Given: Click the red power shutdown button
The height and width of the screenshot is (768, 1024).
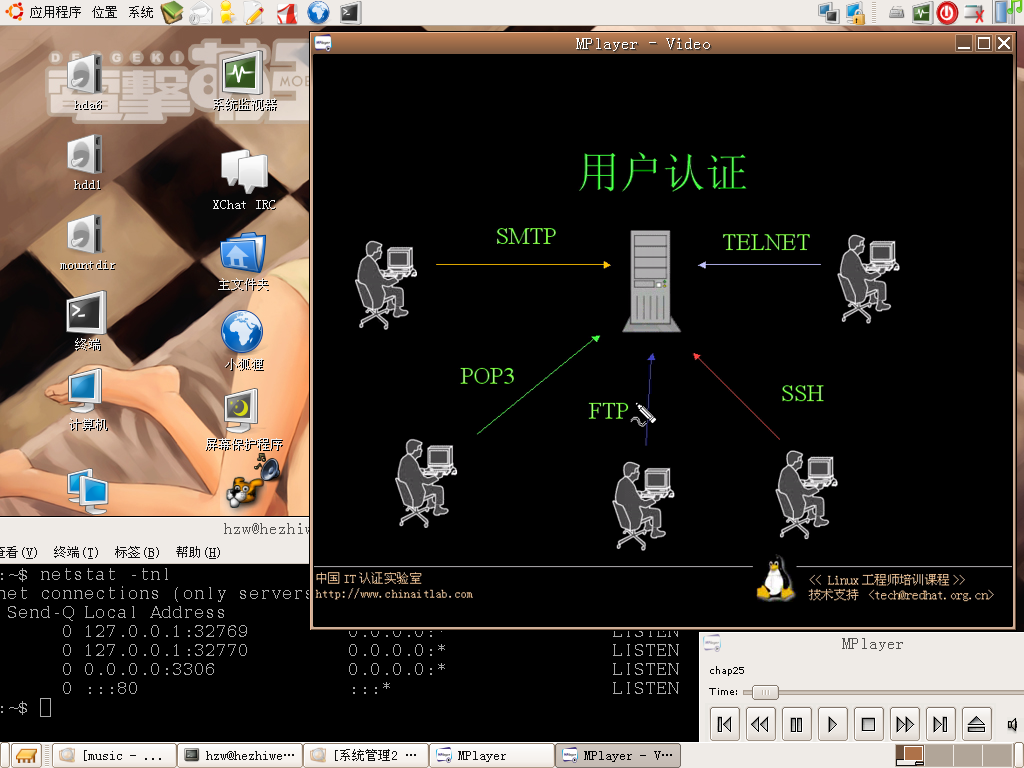Looking at the screenshot, I should click(947, 13).
